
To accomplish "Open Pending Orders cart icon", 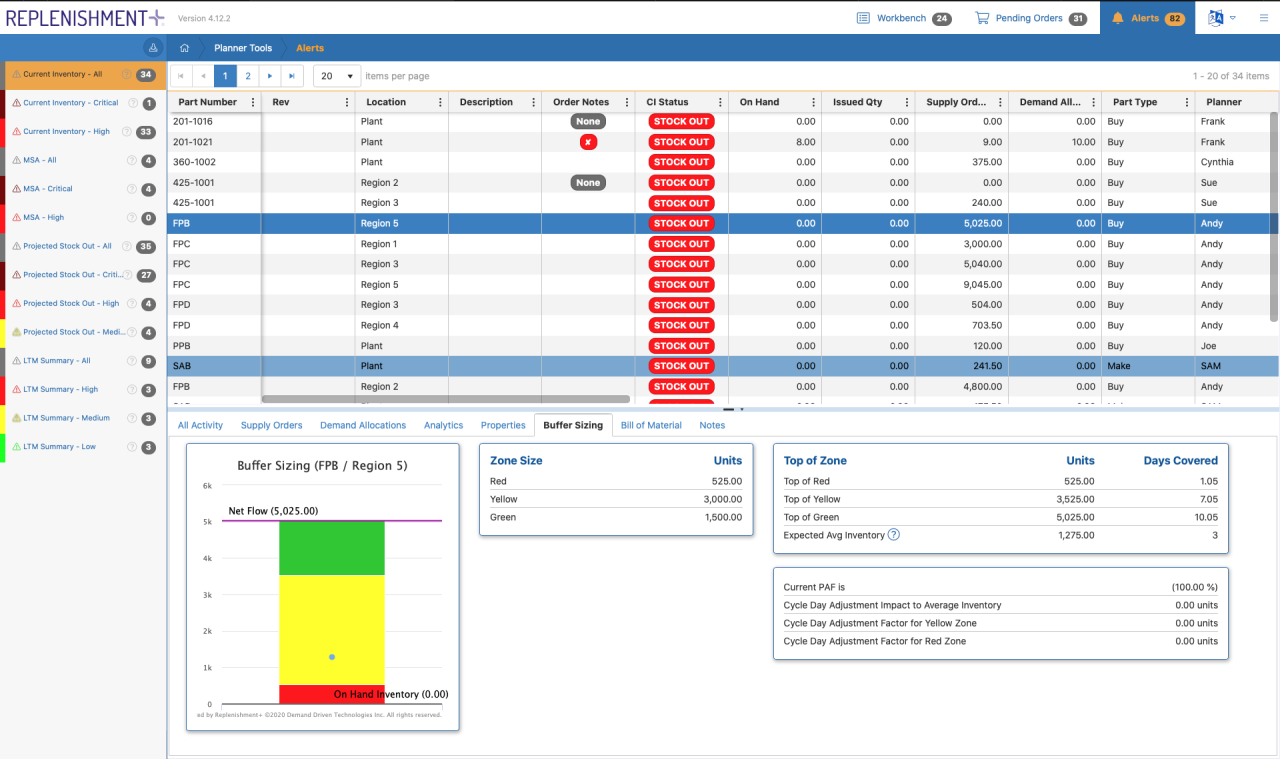I will [x=982, y=18].
